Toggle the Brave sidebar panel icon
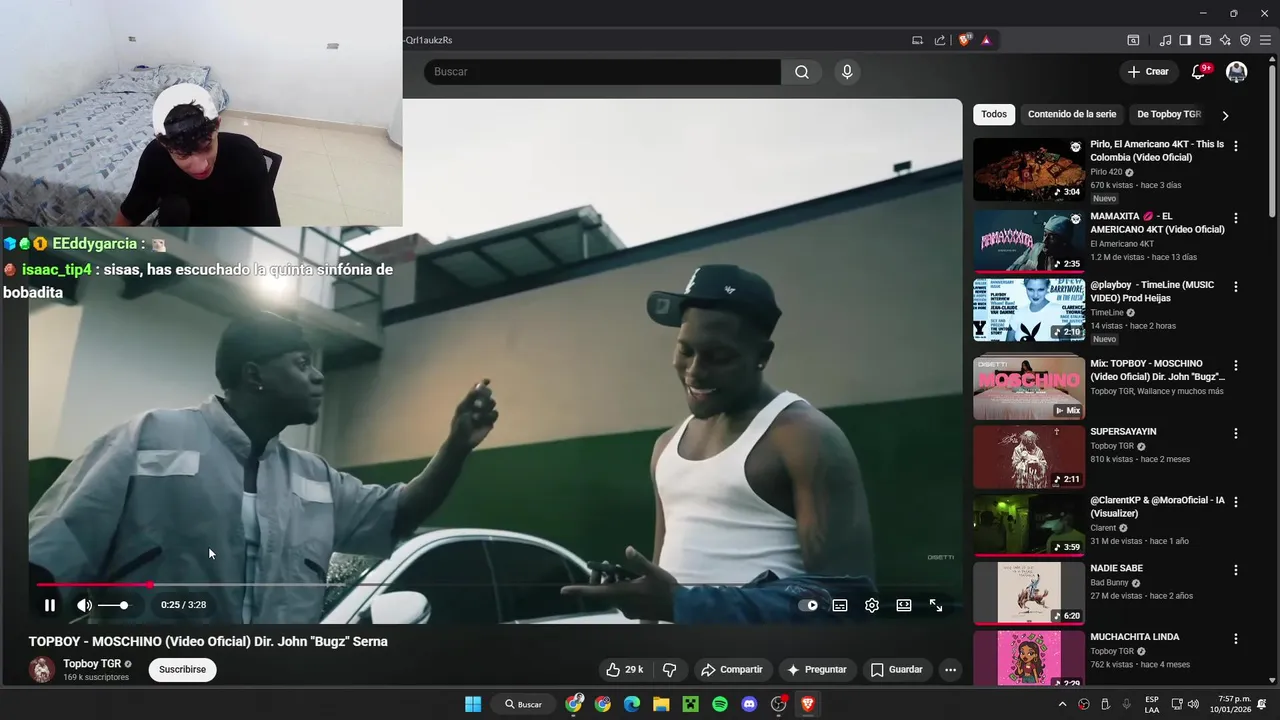1280x720 pixels. point(1185,40)
